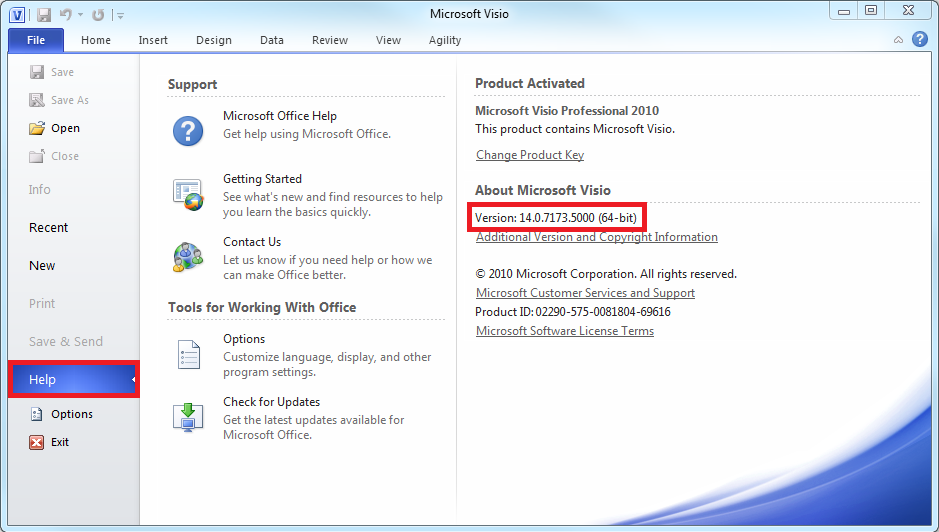
Task: Switch to the Review tab
Action: coord(330,40)
